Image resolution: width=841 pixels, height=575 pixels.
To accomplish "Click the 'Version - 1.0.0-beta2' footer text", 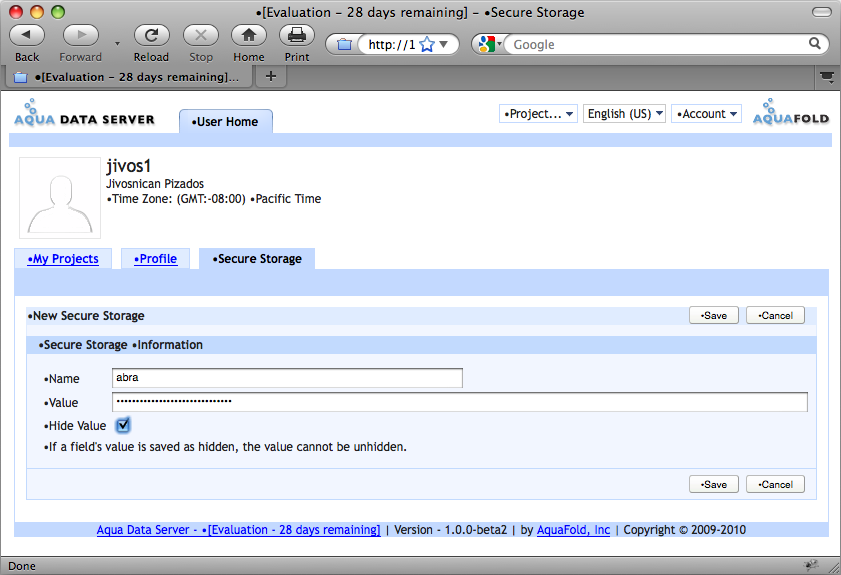I will (x=451, y=530).
